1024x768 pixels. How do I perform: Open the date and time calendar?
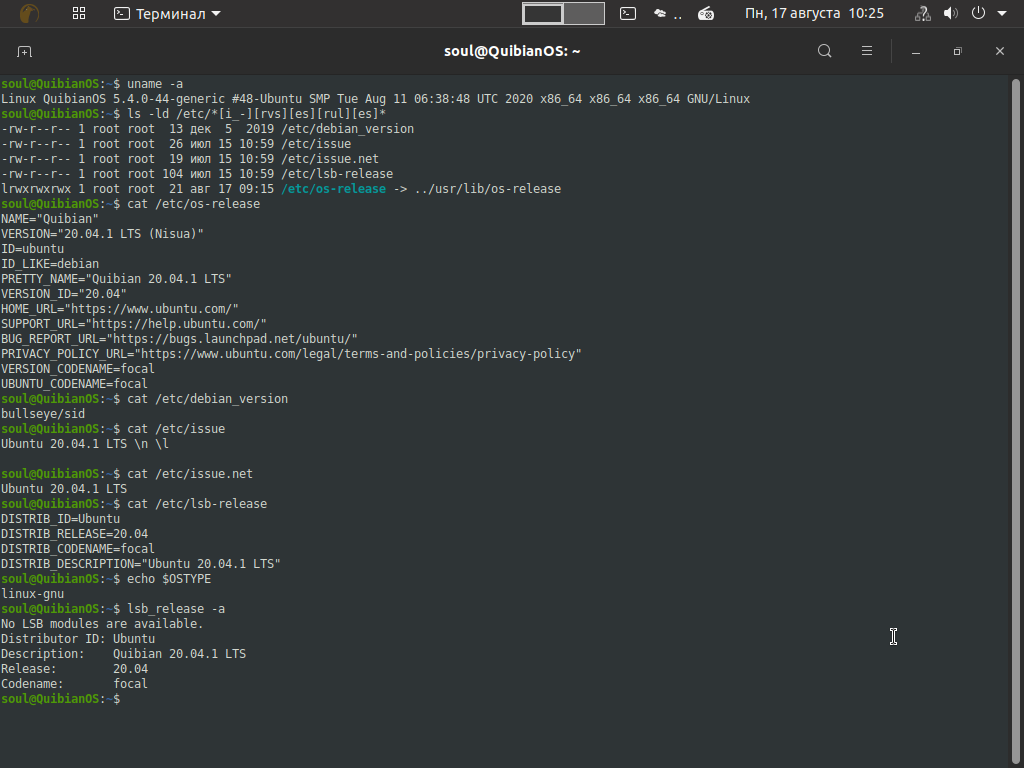tap(814, 14)
